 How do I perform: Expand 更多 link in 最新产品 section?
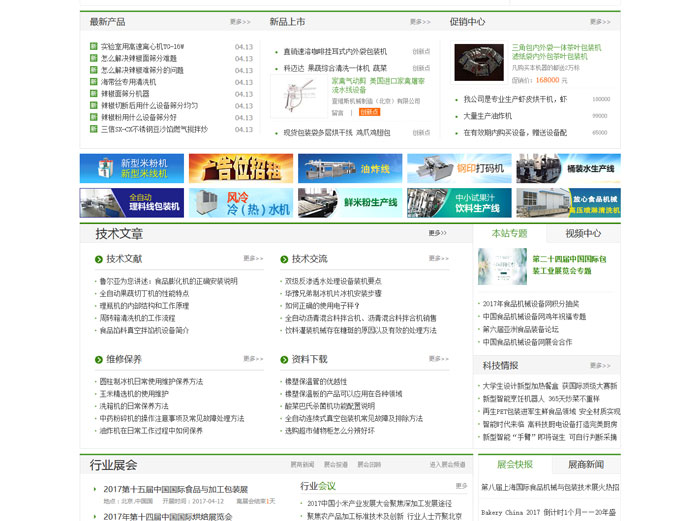[x=240, y=21]
